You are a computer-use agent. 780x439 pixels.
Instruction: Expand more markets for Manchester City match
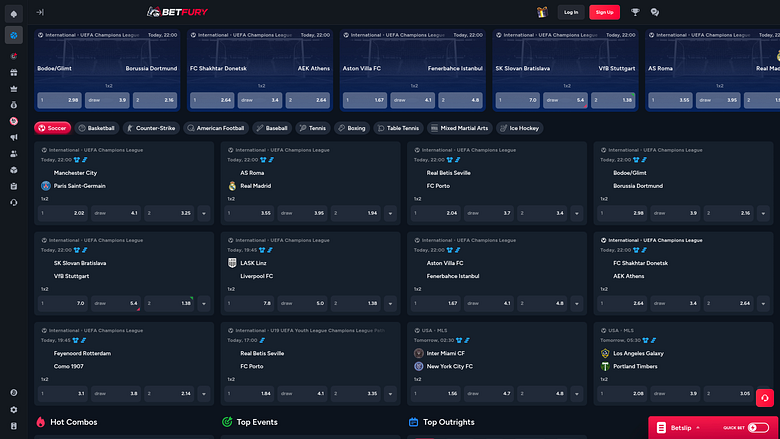(x=203, y=213)
